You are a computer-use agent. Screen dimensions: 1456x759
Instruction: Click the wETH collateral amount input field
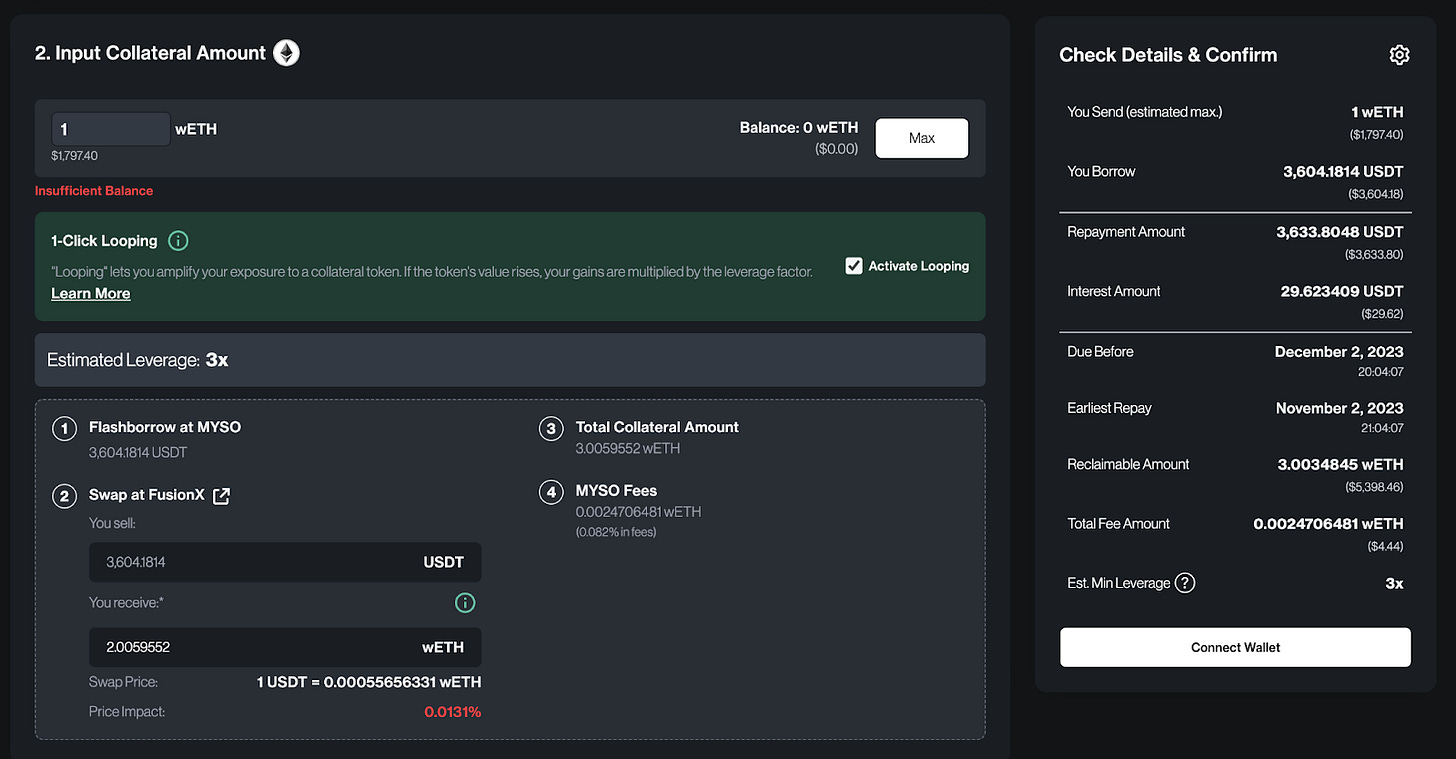click(111, 129)
